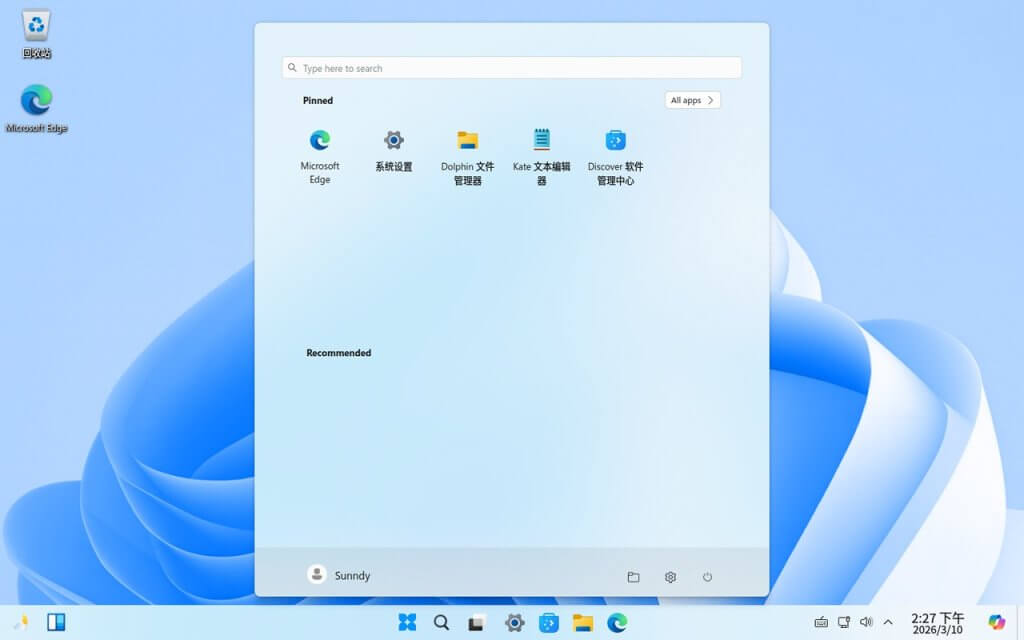Open the volume control in system tray
The height and width of the screenshot is (640, 1024).
tap(866, 622)
